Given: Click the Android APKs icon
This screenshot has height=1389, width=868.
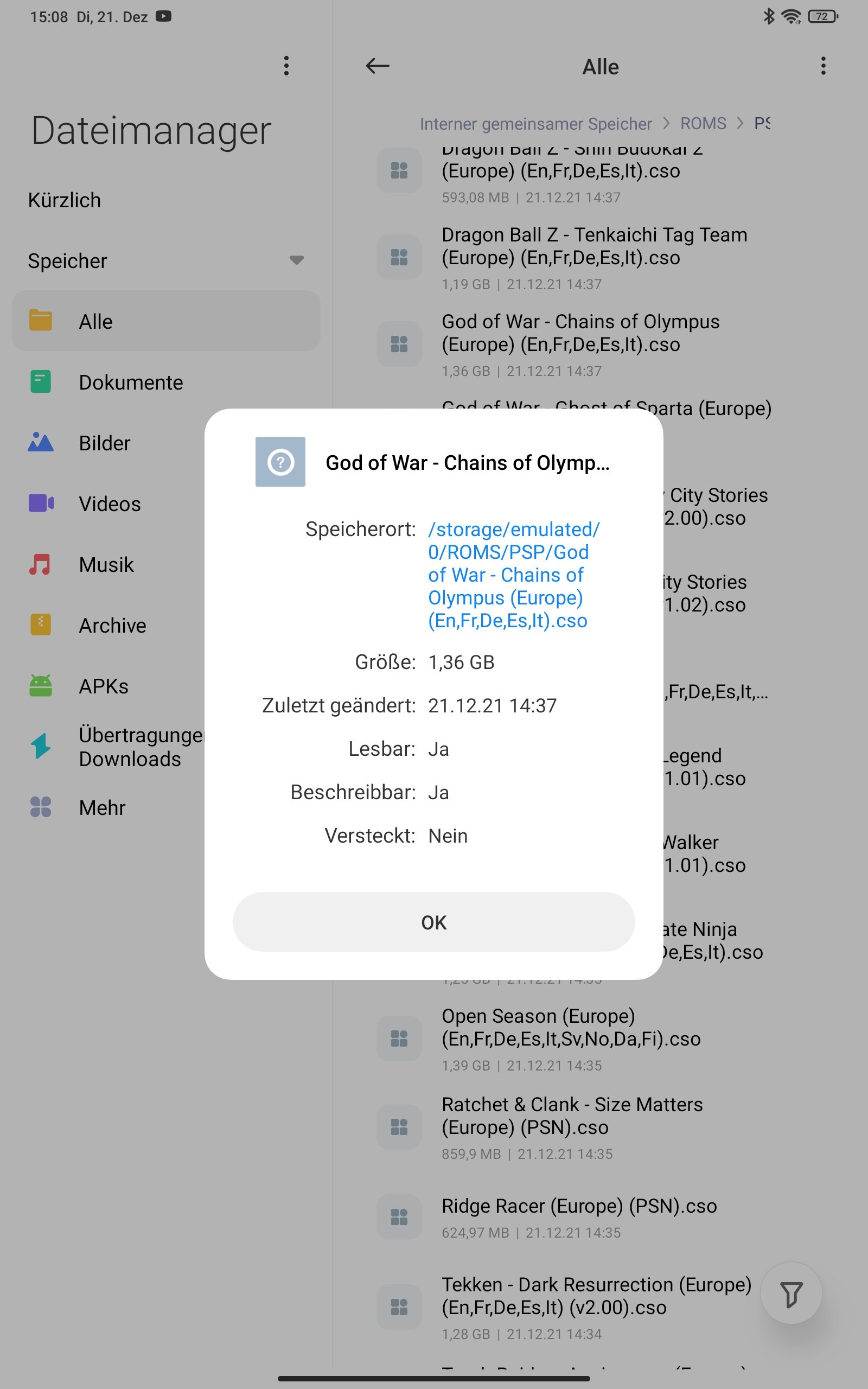Looking at the screenshot, I should tap(41, 685).
